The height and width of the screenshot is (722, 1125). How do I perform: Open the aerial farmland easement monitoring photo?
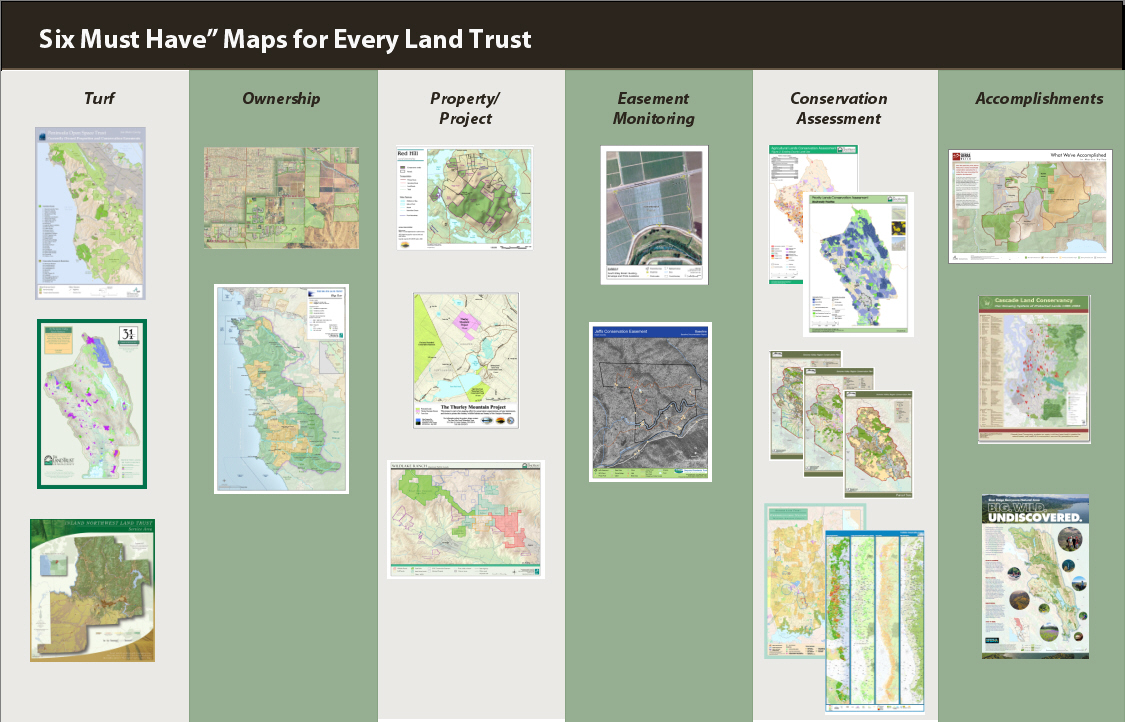654,215
